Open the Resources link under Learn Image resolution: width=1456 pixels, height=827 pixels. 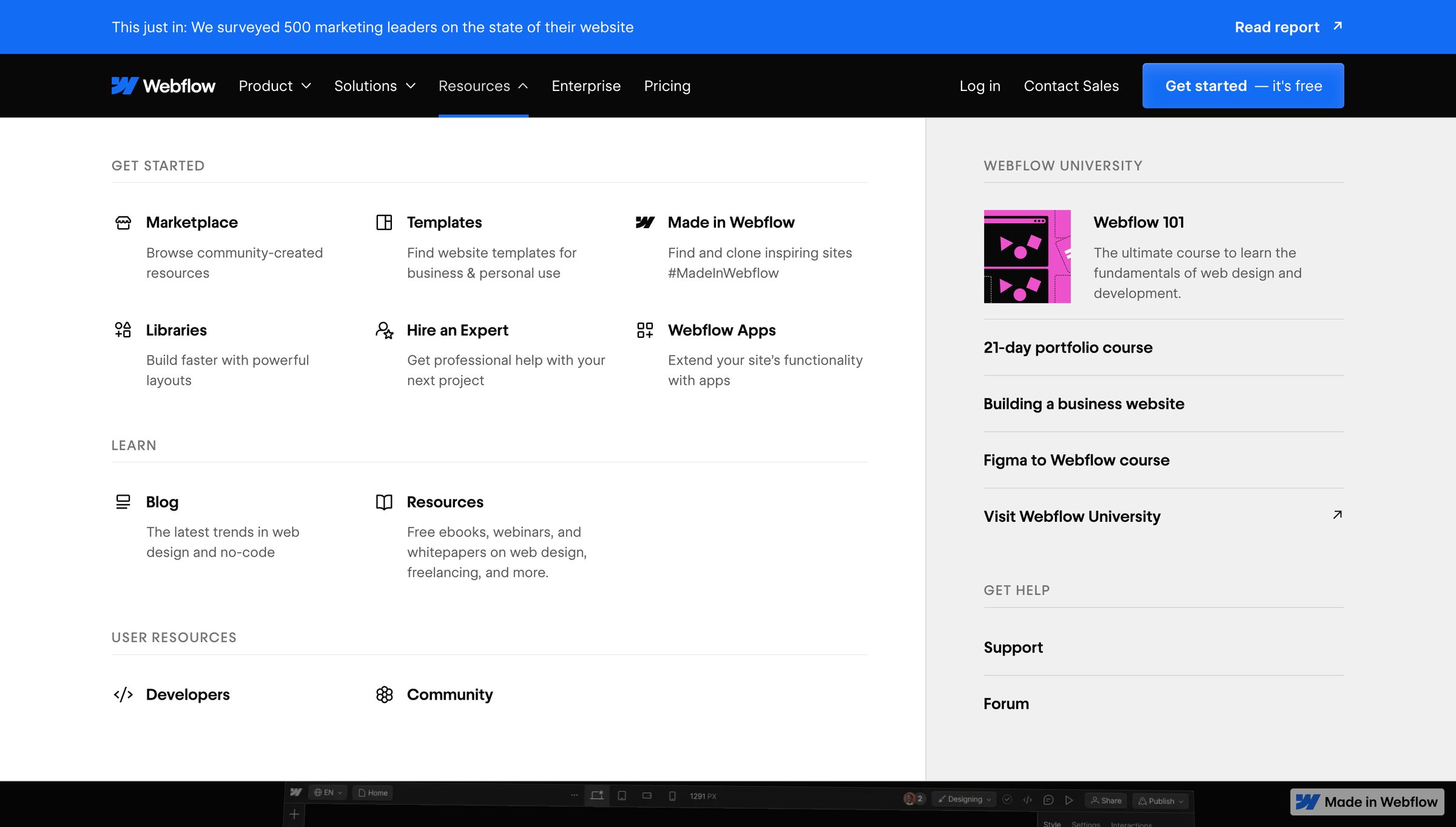point(445,502)
